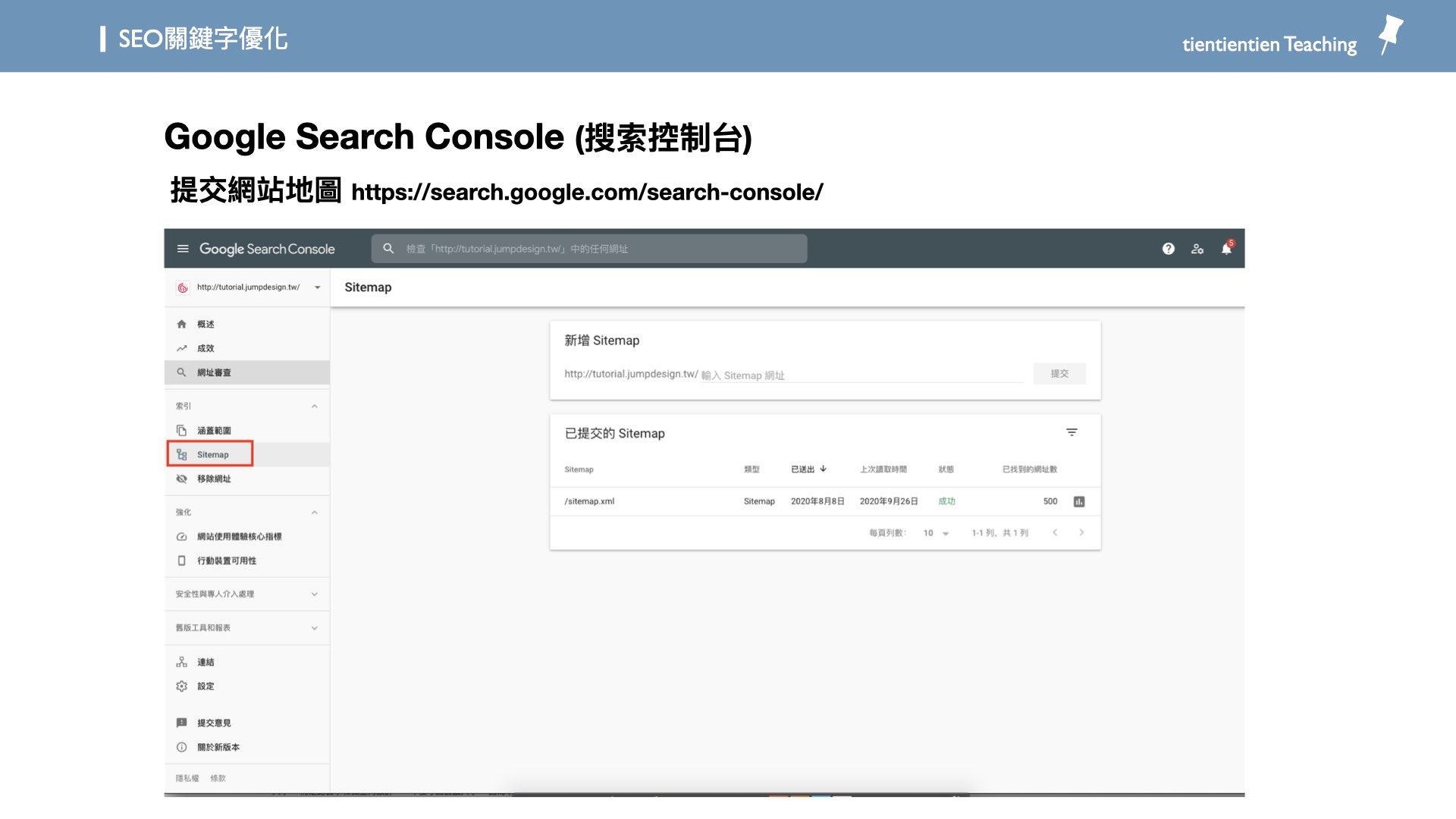
Task: Open the hamburger navigation menu
Action: pos(182,249)
